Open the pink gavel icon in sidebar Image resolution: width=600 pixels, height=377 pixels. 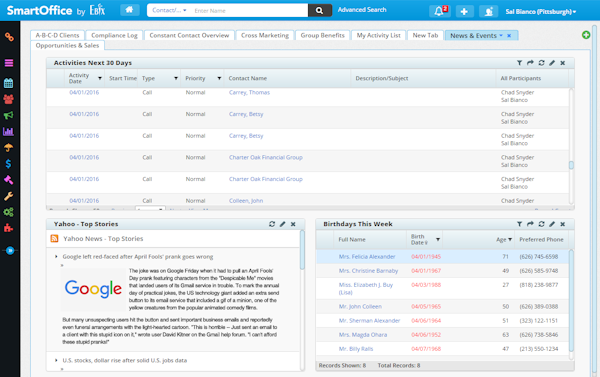click(8, 180)
